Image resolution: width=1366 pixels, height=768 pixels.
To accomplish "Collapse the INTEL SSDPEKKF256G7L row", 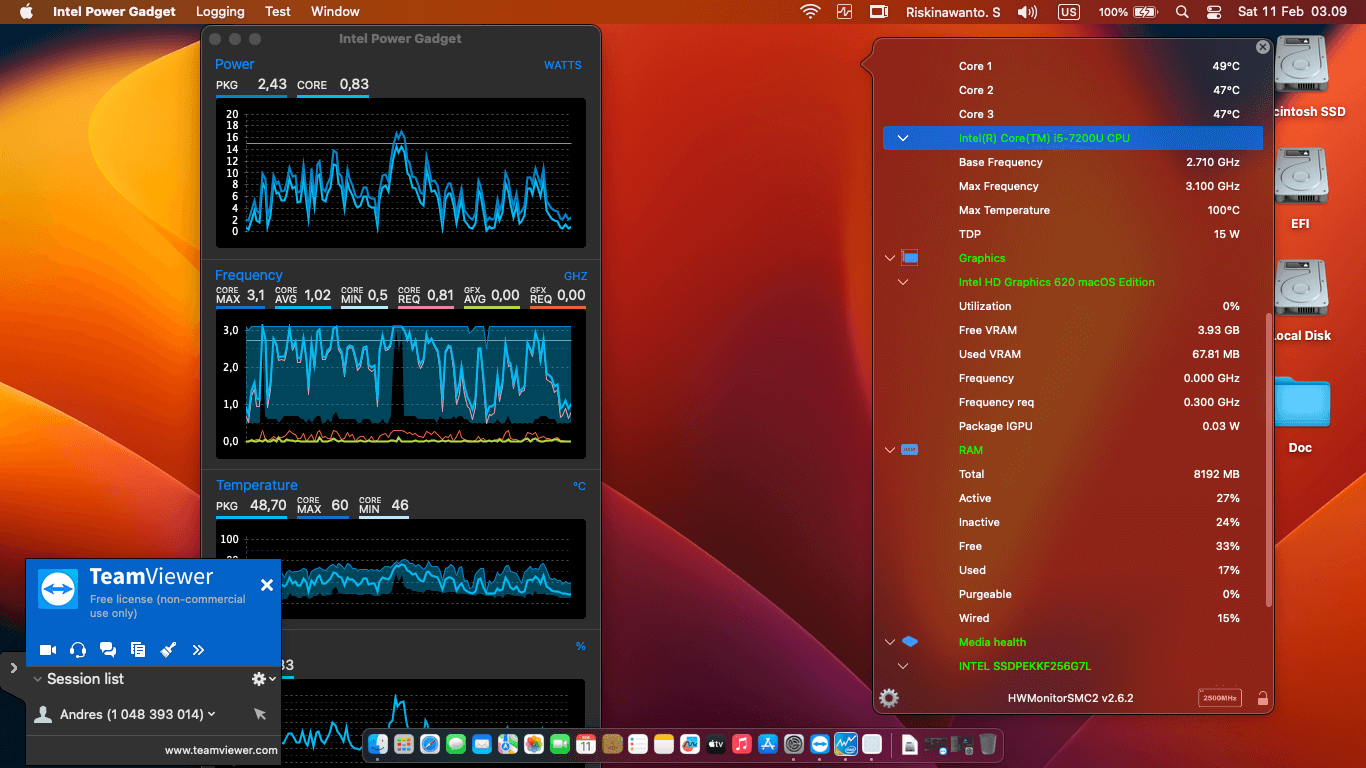I will click(903, 666).
